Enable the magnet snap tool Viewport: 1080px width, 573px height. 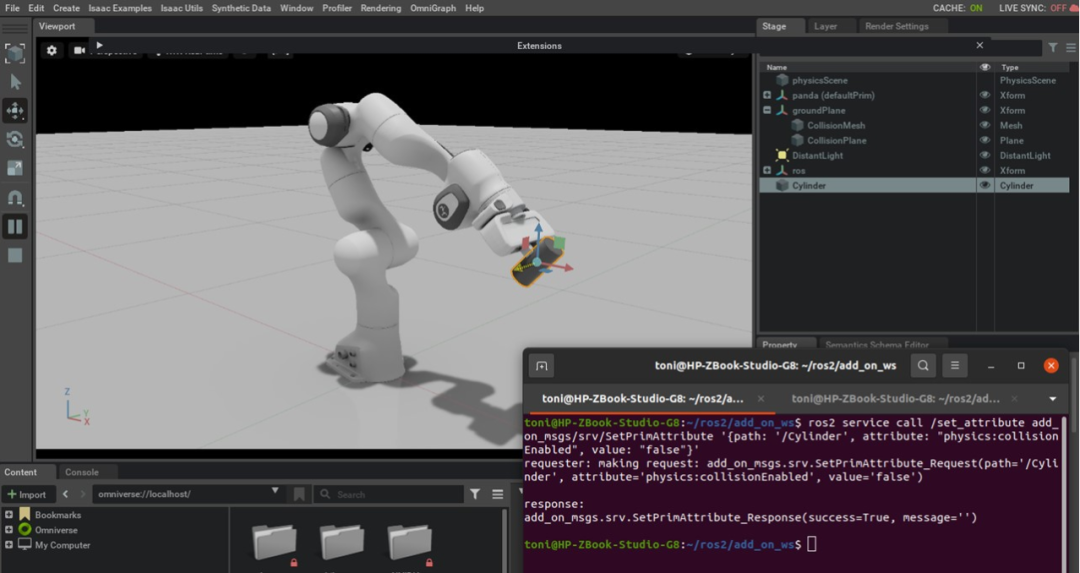coord(15,198)
